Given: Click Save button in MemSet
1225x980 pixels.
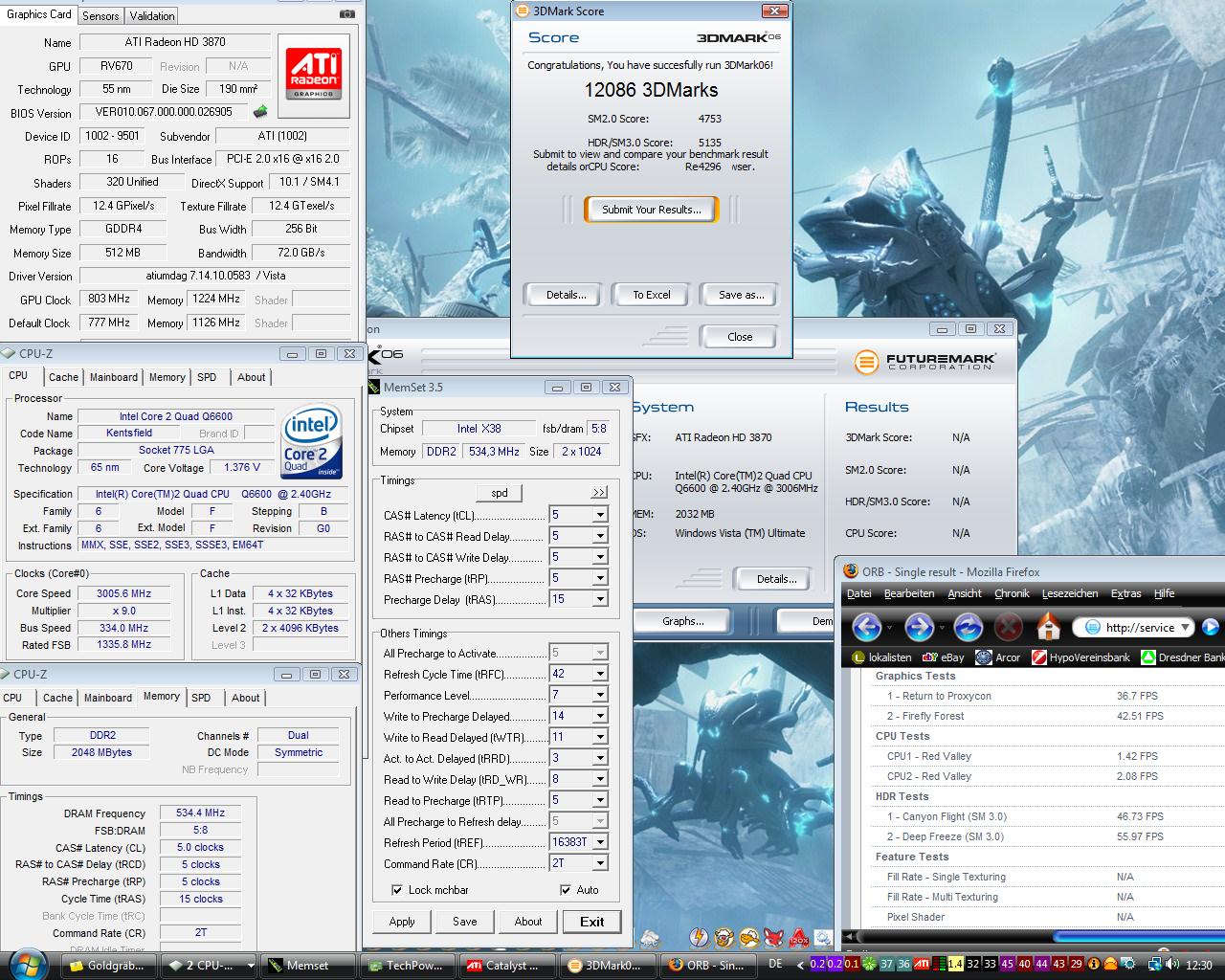Looking at the screenshot, I should pos(465,922).
